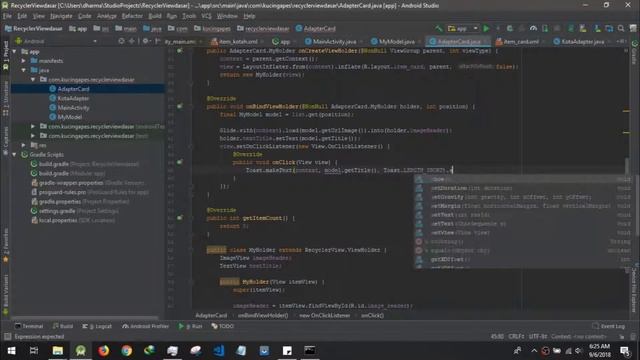Click the onBindViewHolder() breadcrumb
Screen dimensions: 640x360
263,316
